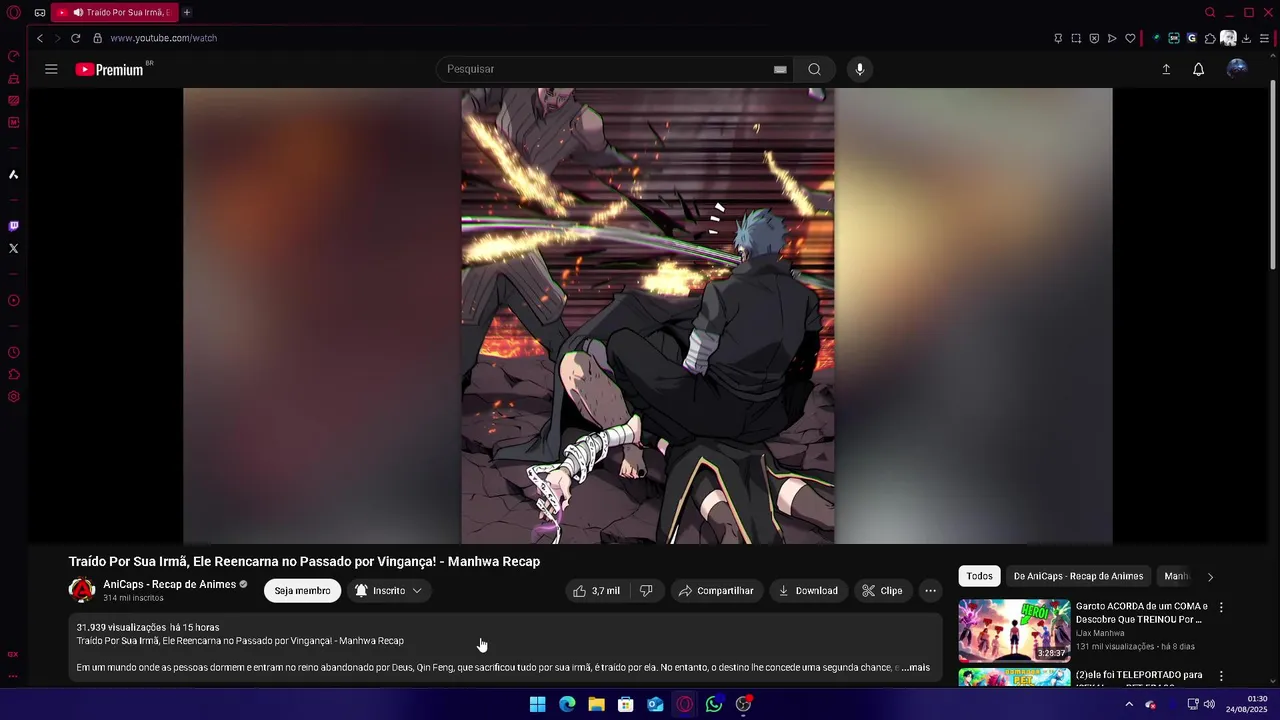View site security lock info
The image size is (1280, 720).
click(97, 38)
